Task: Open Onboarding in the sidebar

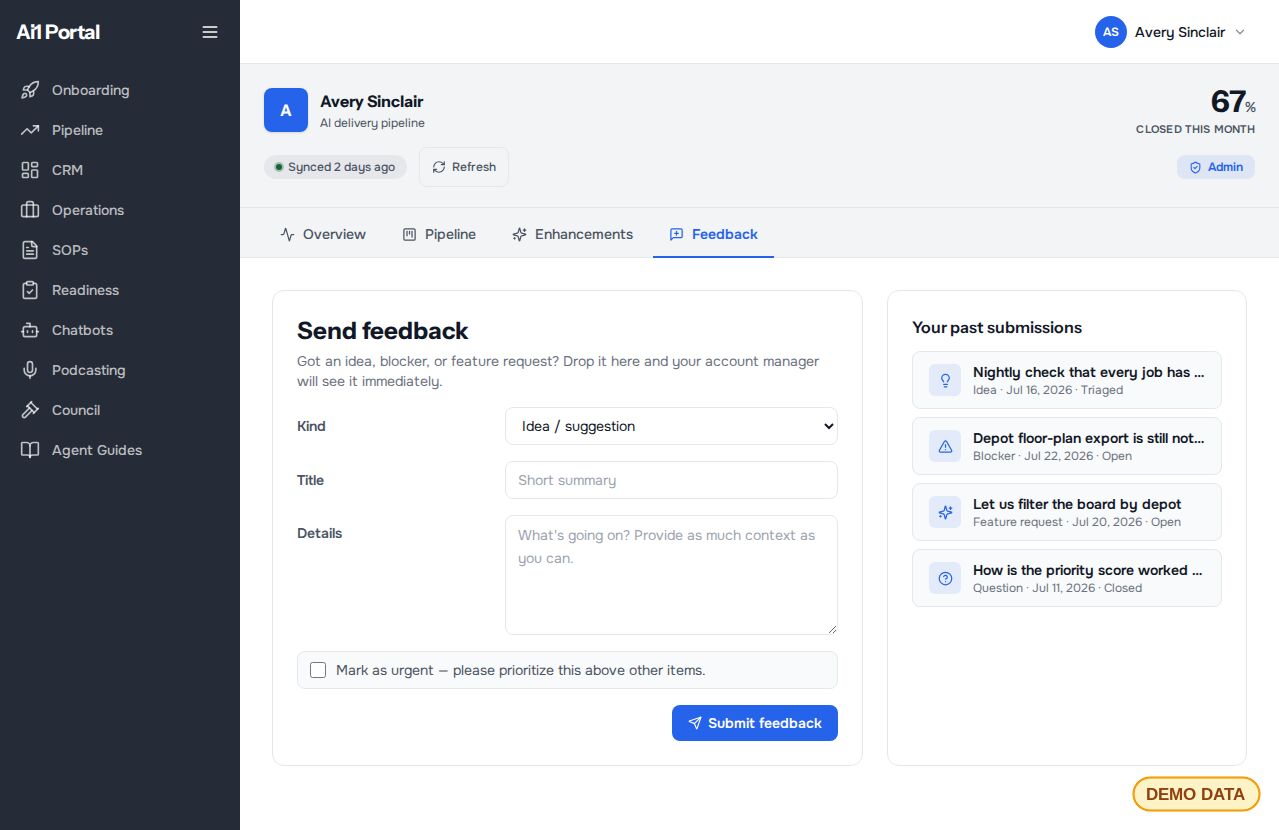Action: pos(120,90)
